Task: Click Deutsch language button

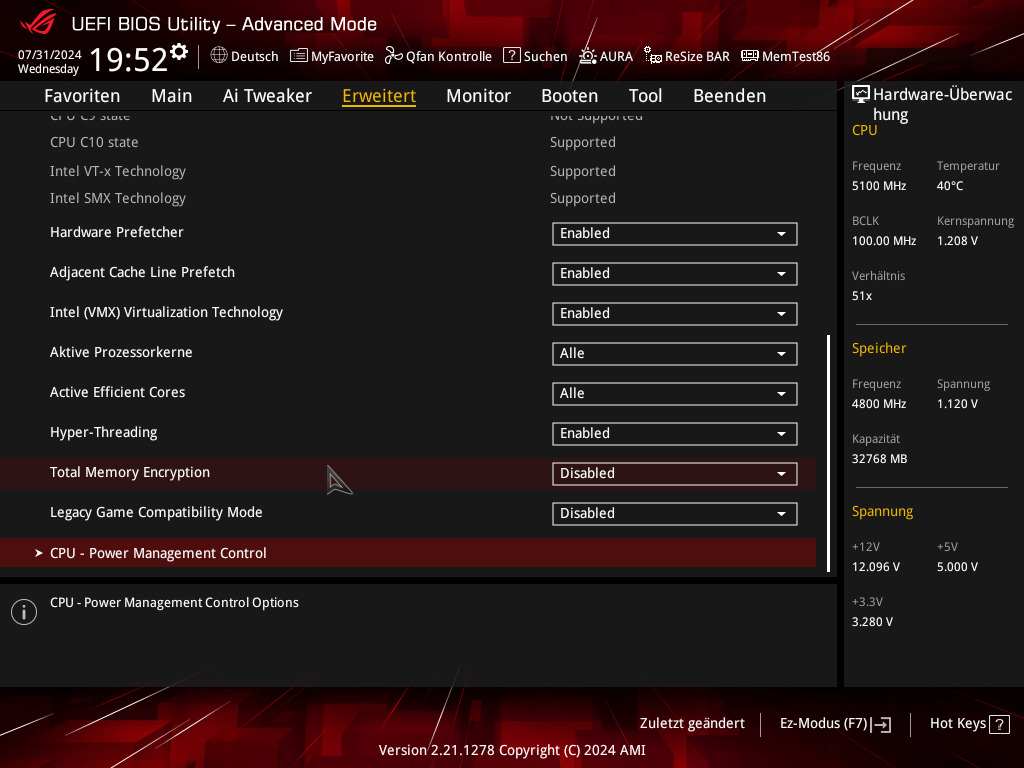Action: [255, 56]
